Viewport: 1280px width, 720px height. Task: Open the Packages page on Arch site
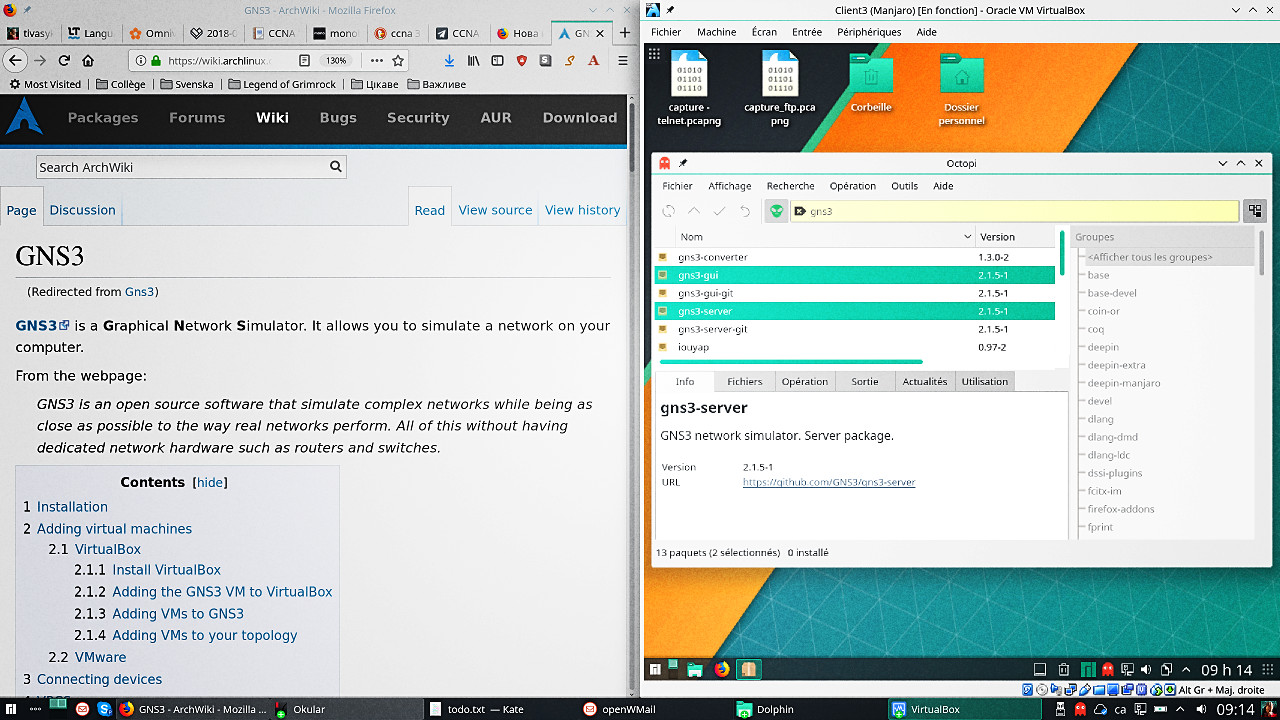pyautogui.click(x=103, y=117)
